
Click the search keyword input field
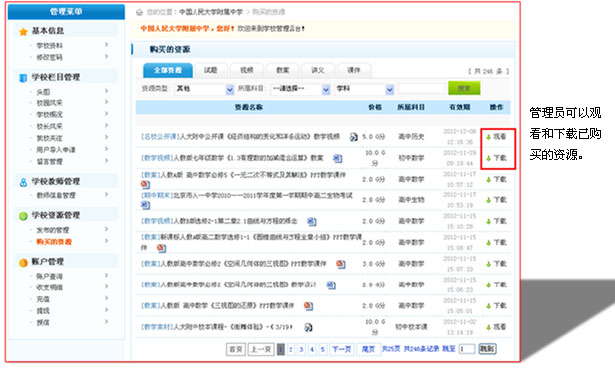[x=421, y=89]
